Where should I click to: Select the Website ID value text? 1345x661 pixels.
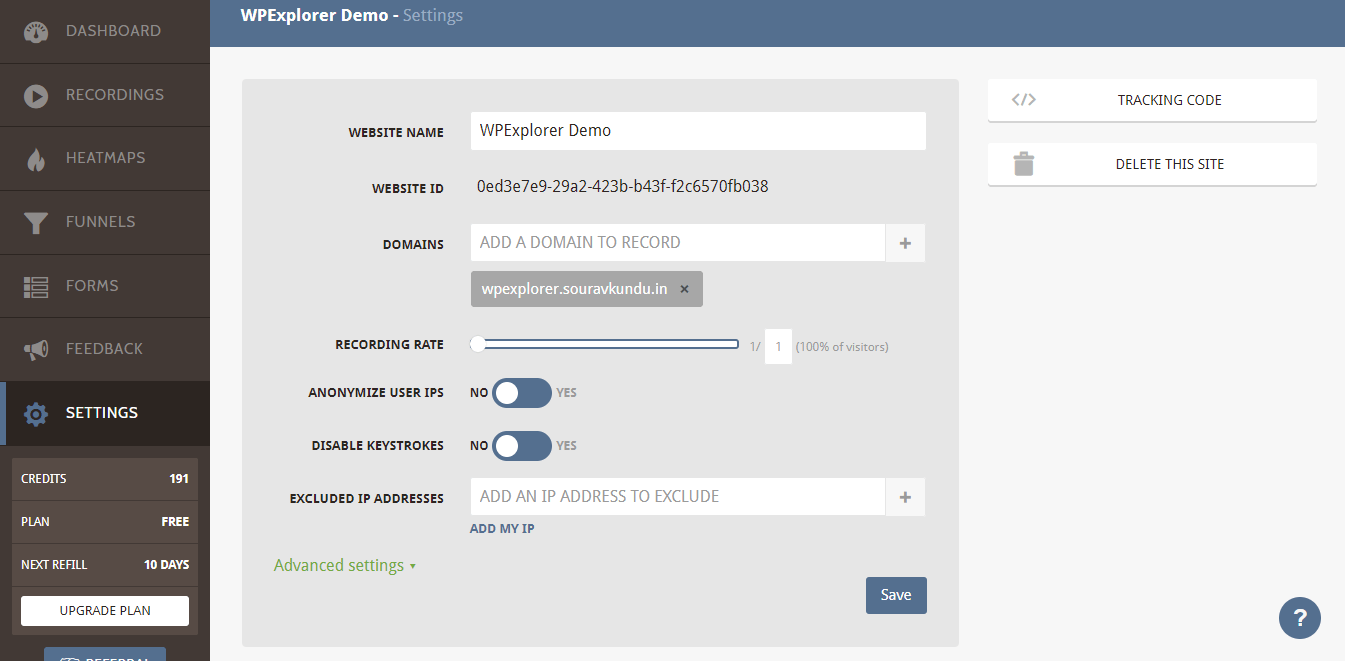tap(623, 186)
